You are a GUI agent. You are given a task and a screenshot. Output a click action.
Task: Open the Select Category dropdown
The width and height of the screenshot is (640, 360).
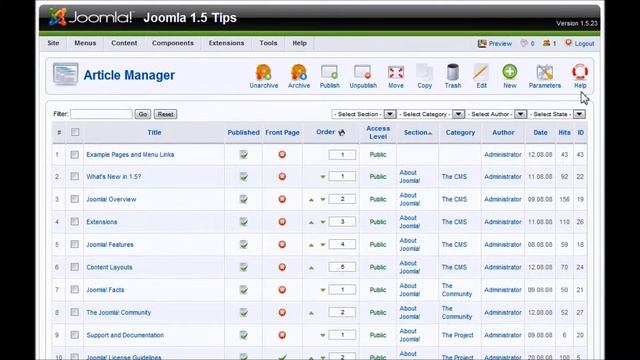pos(431,114)
